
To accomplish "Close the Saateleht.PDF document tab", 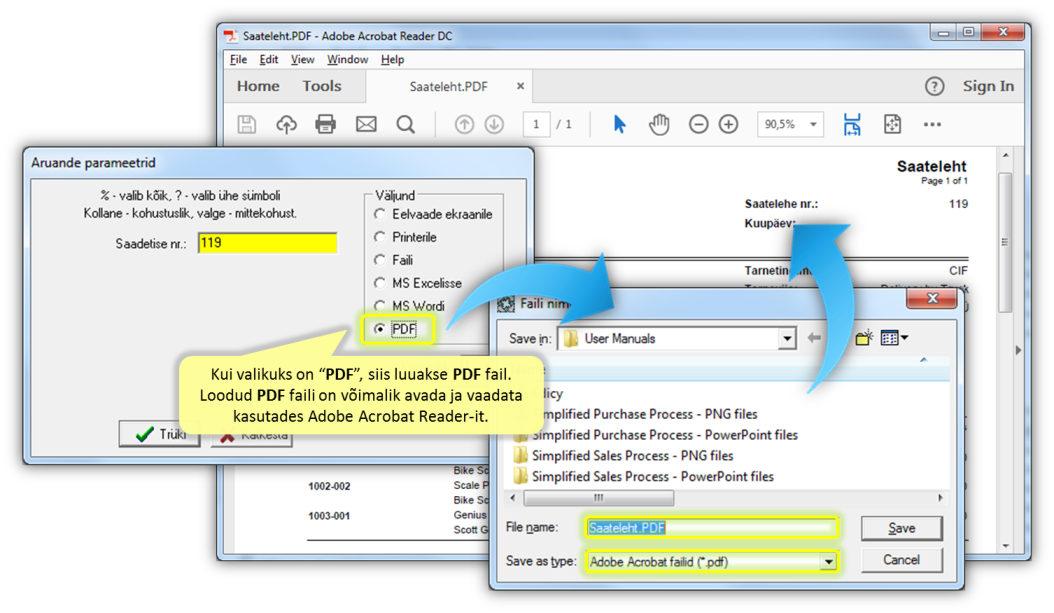I will point(520,86).
